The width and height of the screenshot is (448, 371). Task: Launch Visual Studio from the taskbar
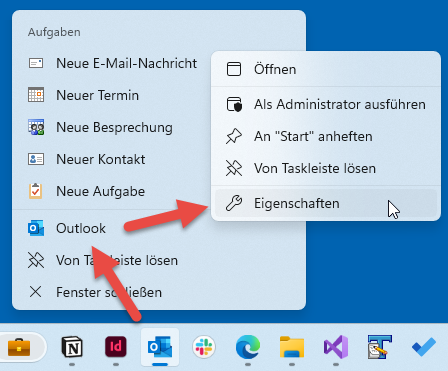click(x=336, y=347)
